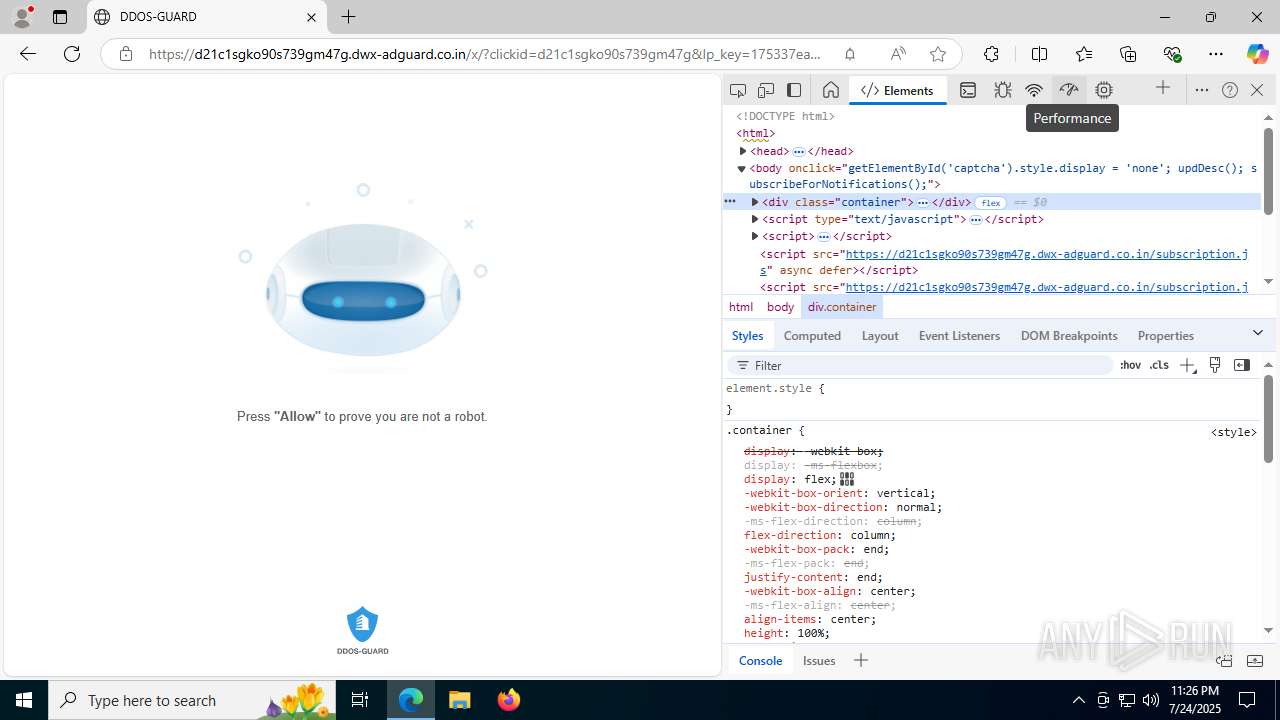Activate the inspect element picker tool
Image resolution: width=1280 pixels, height=720 pixels.
tap(738, 90)
